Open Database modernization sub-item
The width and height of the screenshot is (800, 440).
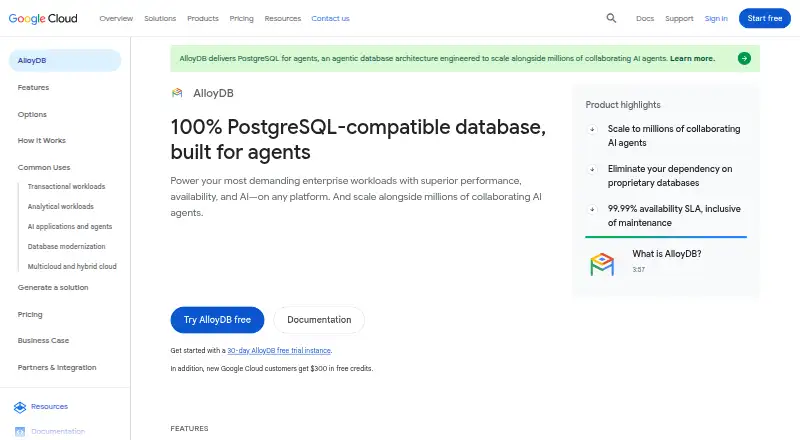[x=66, y=247]
